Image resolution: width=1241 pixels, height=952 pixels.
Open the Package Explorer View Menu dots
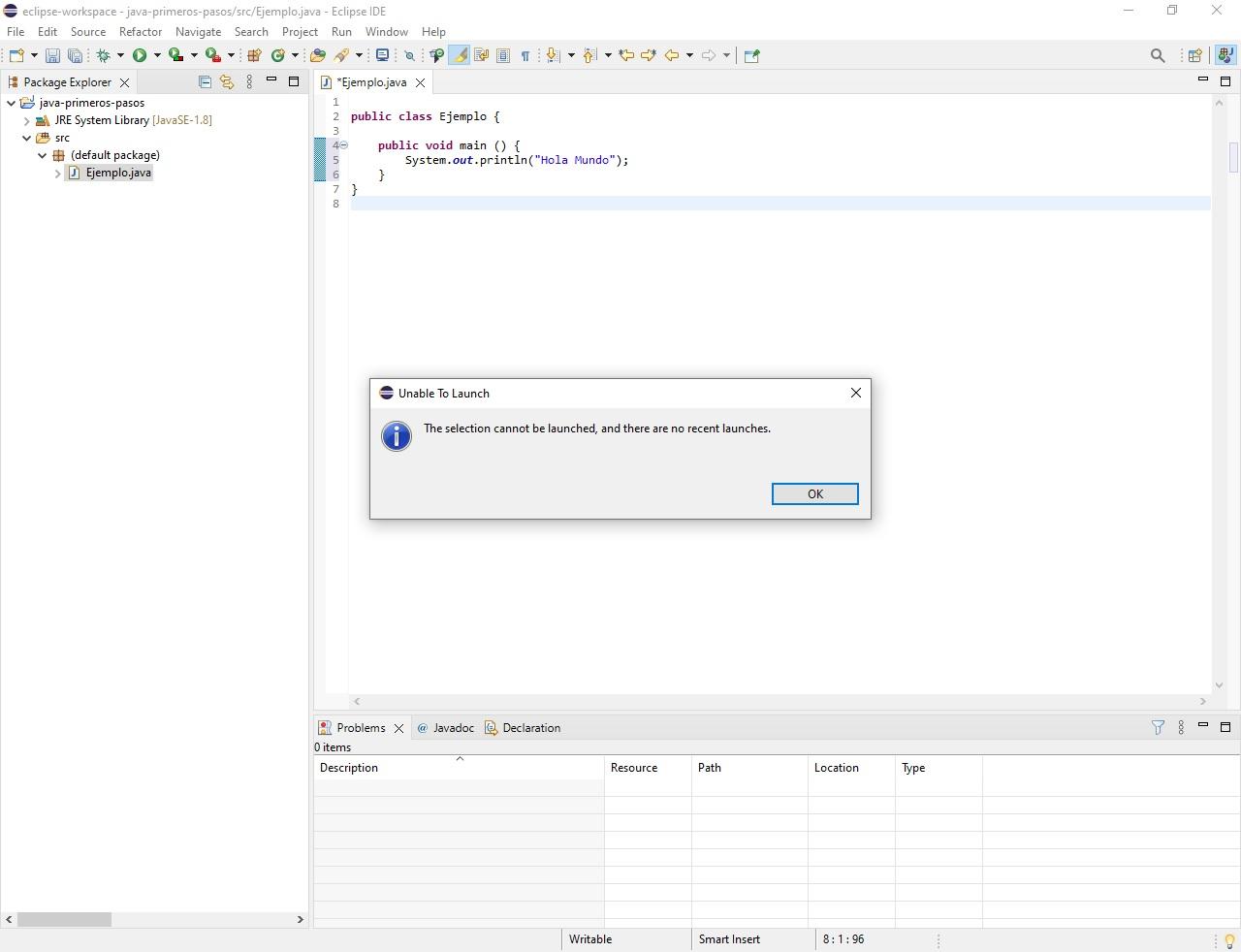249,82
